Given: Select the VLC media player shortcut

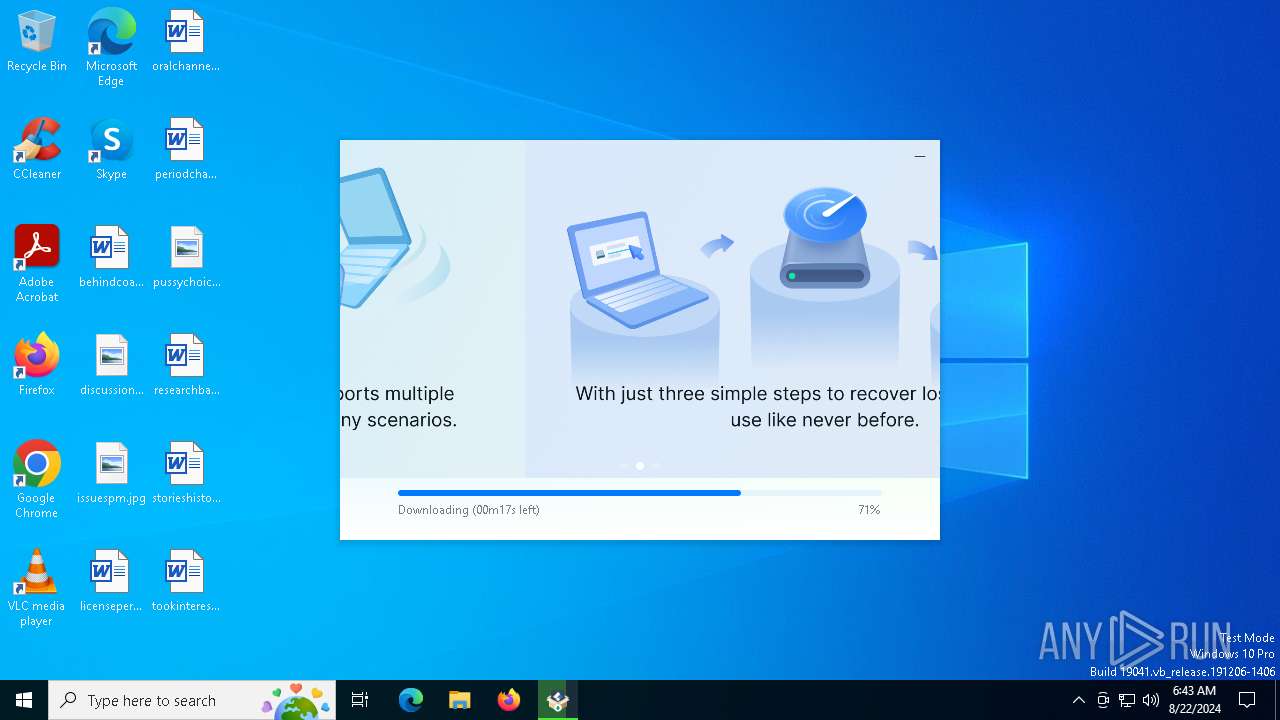Looking at the screenshot, I should tap(37, 588).
